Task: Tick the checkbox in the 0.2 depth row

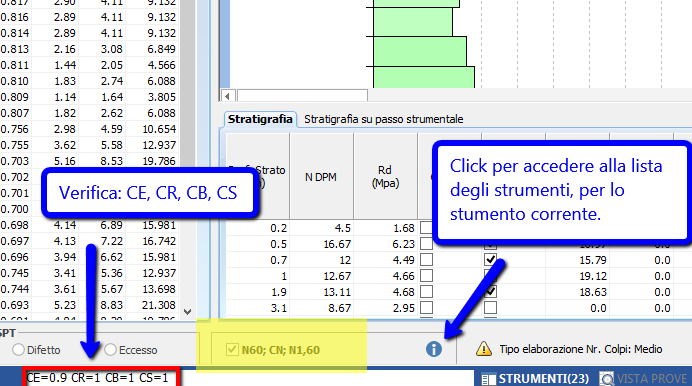Action: (x=426, y=228)
